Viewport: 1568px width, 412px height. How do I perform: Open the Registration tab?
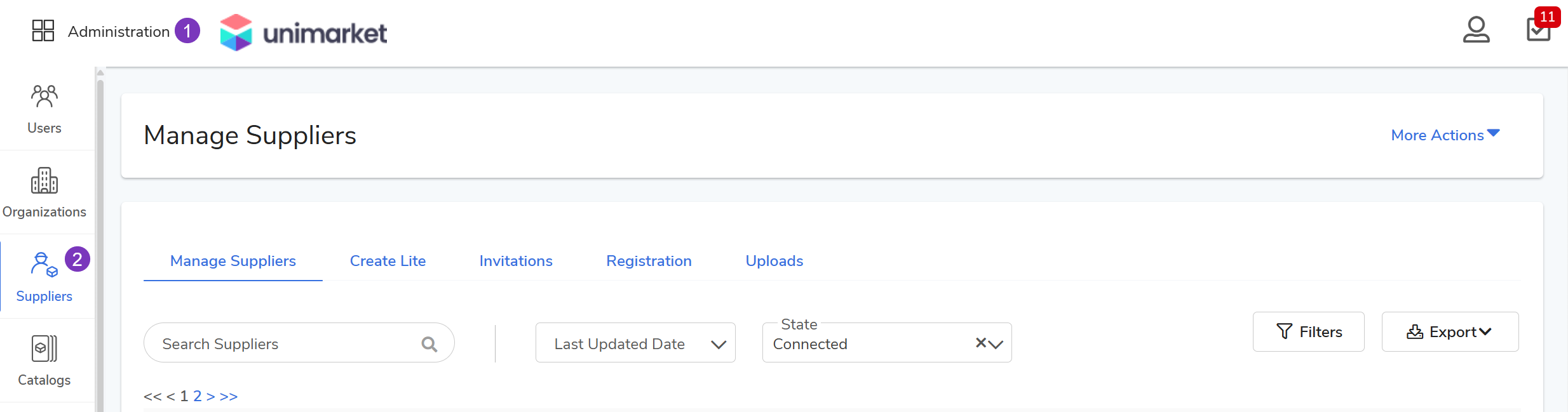(649, 261)
